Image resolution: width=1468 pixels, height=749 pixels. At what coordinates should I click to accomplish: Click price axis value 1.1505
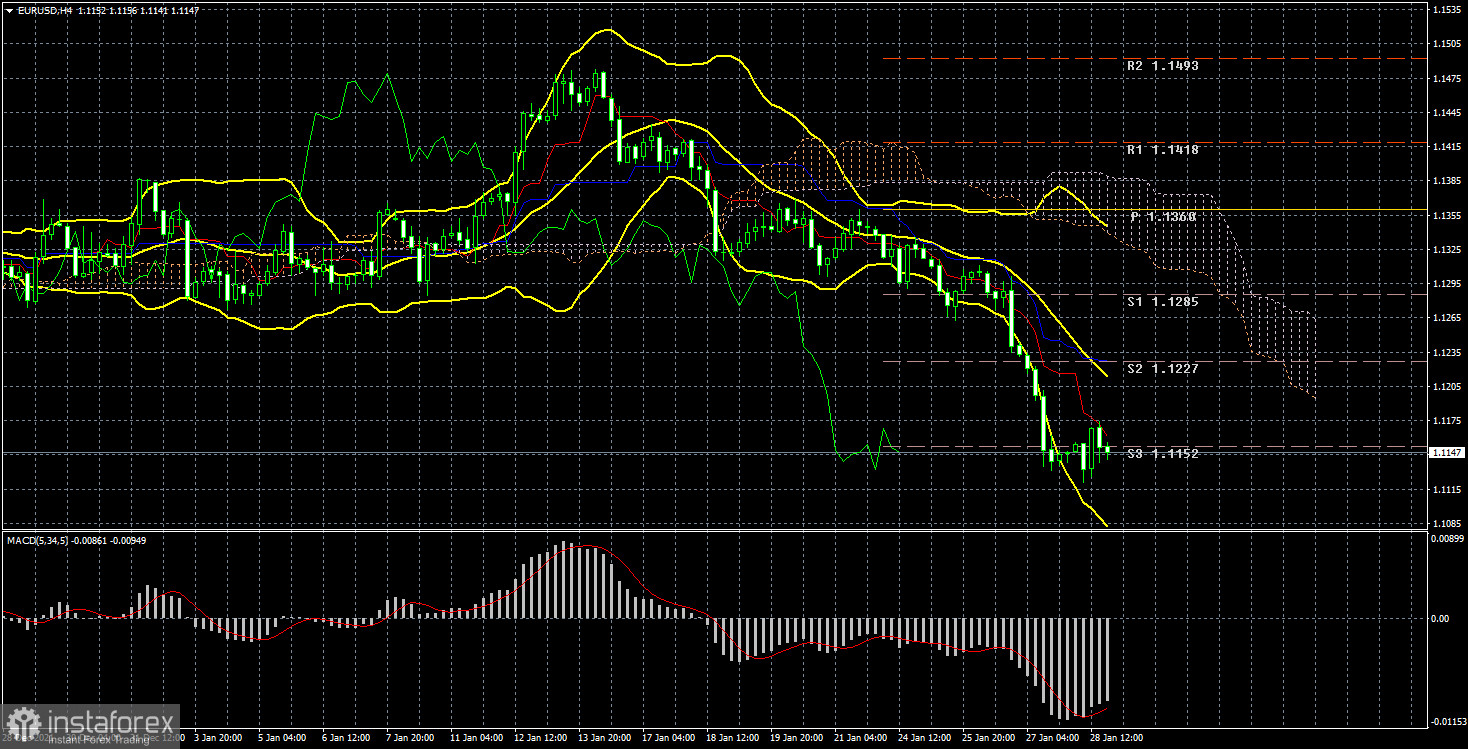point(1445,44)
